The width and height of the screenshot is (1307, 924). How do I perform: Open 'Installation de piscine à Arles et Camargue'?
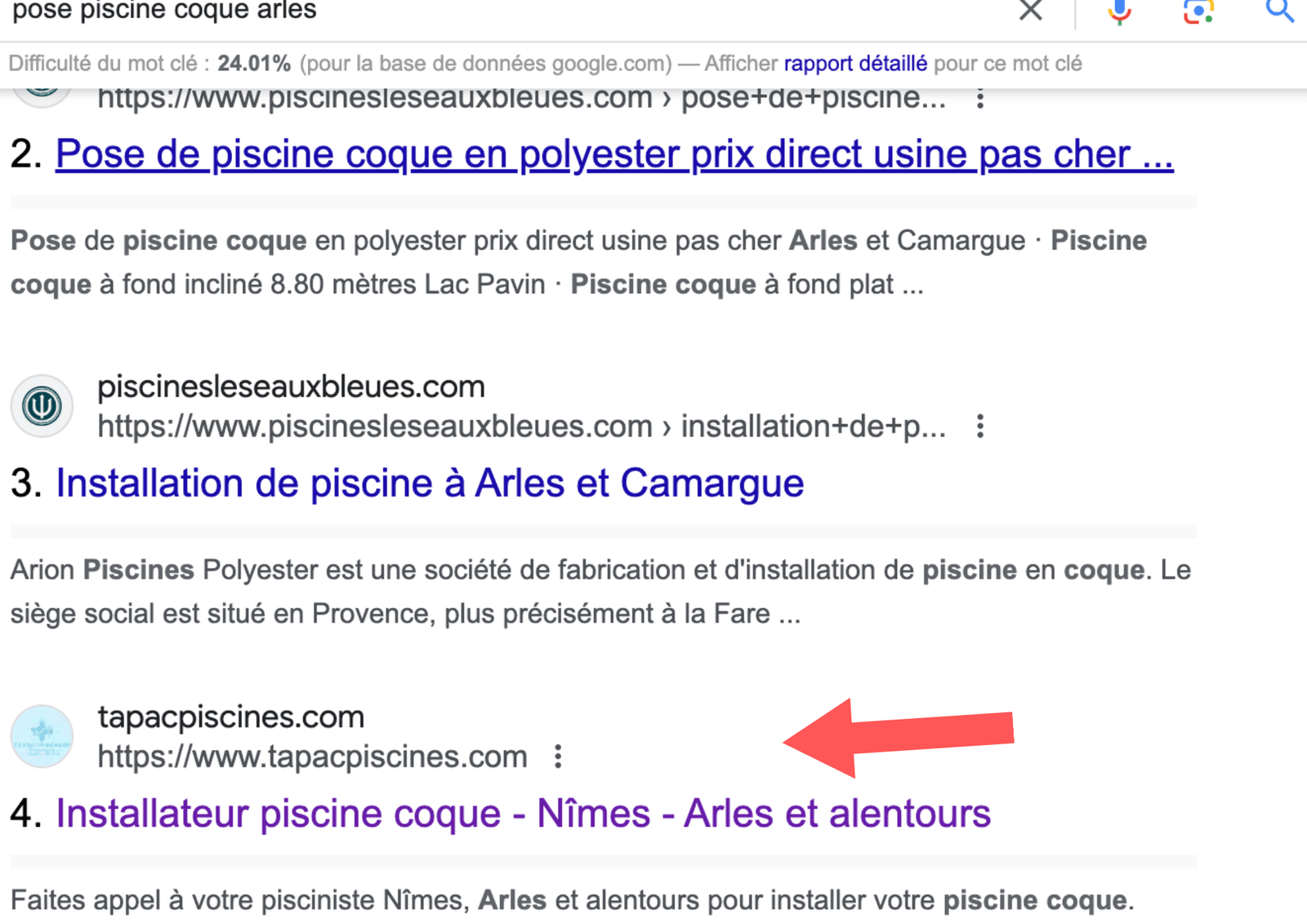429,483
